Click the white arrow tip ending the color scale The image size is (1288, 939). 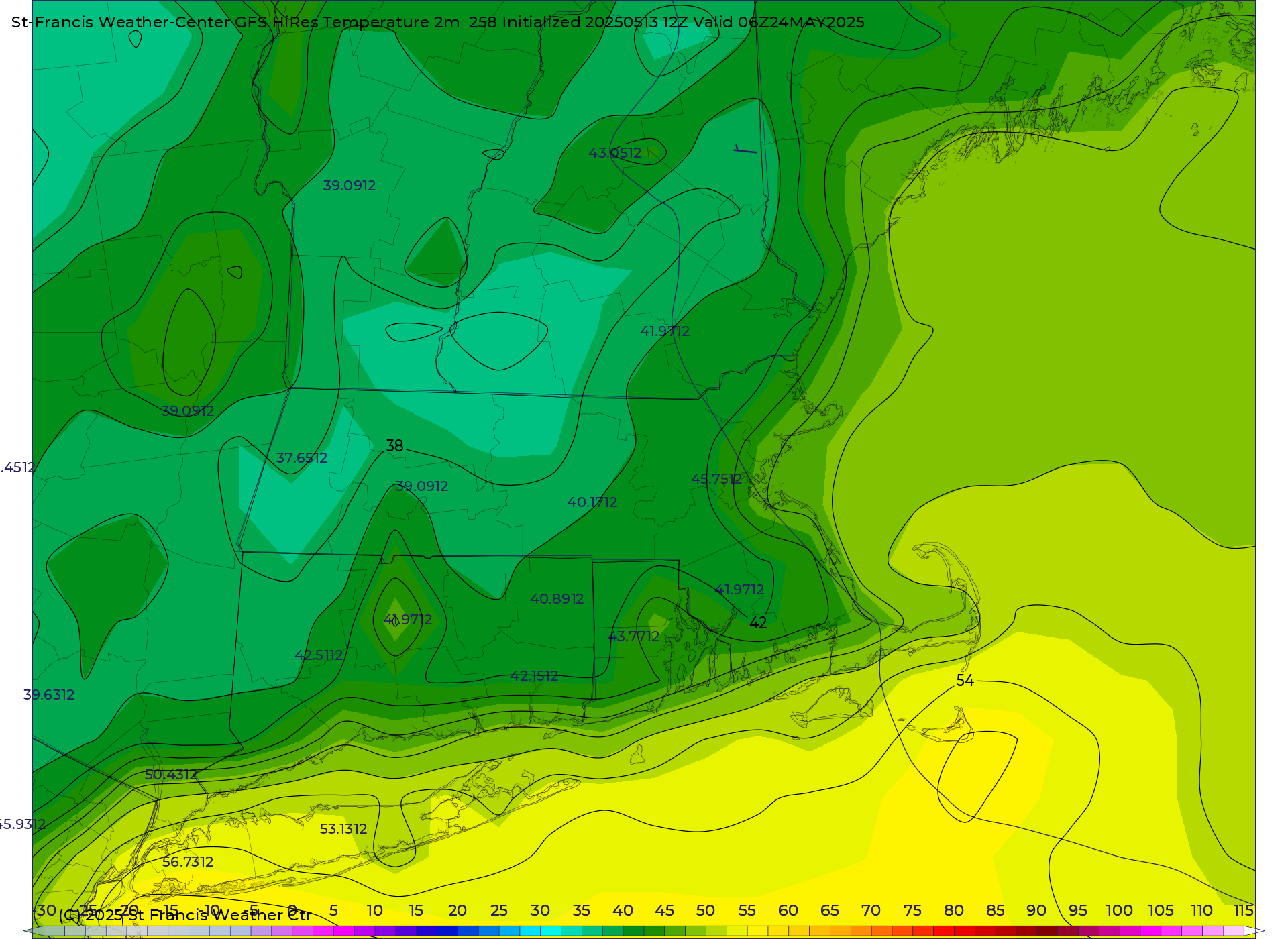(x=1254, y=931)
